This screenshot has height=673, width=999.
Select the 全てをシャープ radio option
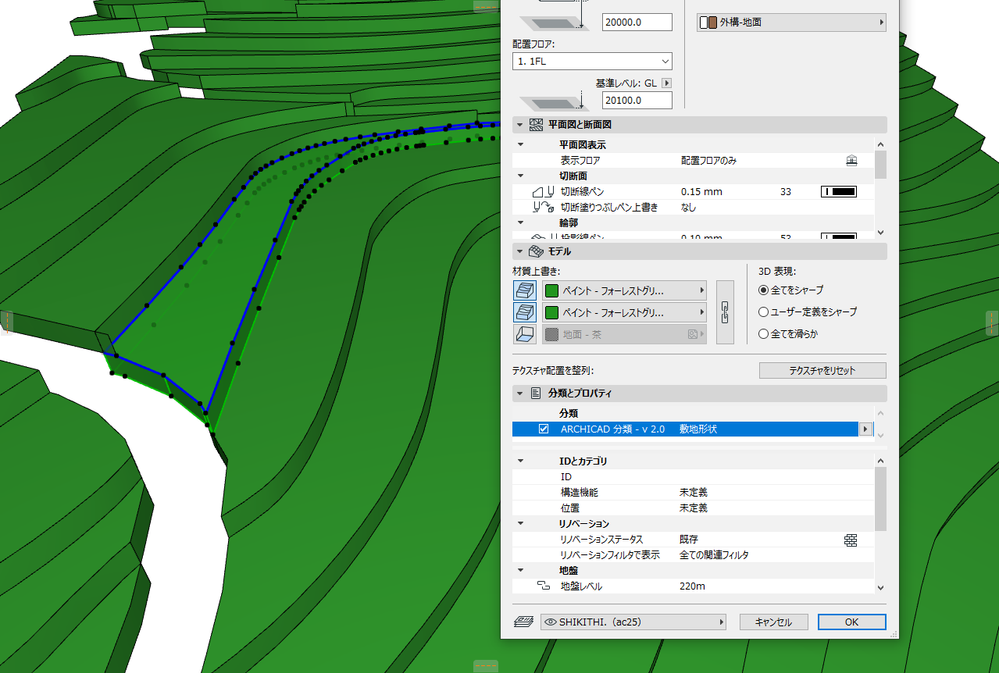[763, 290]
